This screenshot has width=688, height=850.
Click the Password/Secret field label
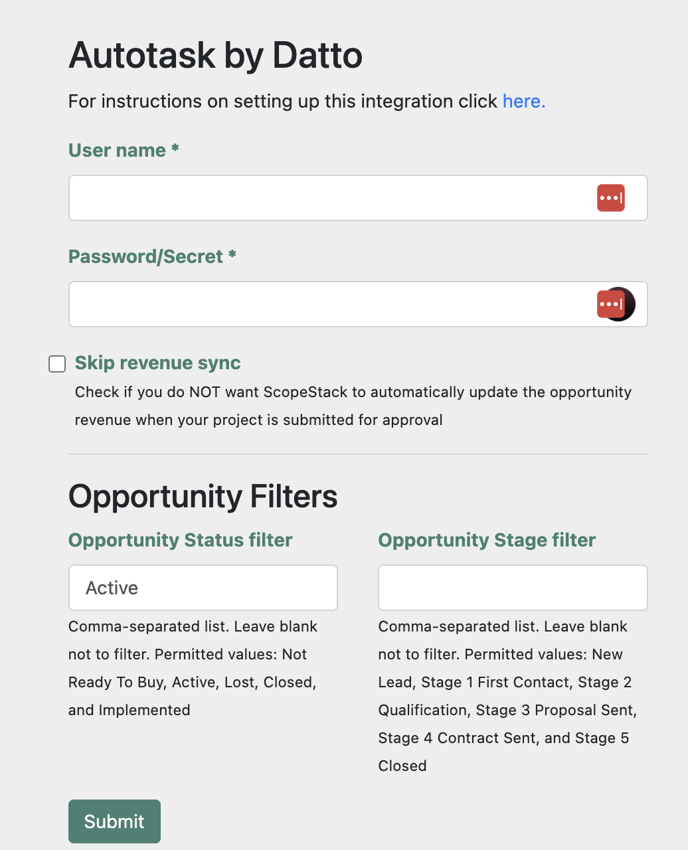pyautogui.click(x=152, y=257)
